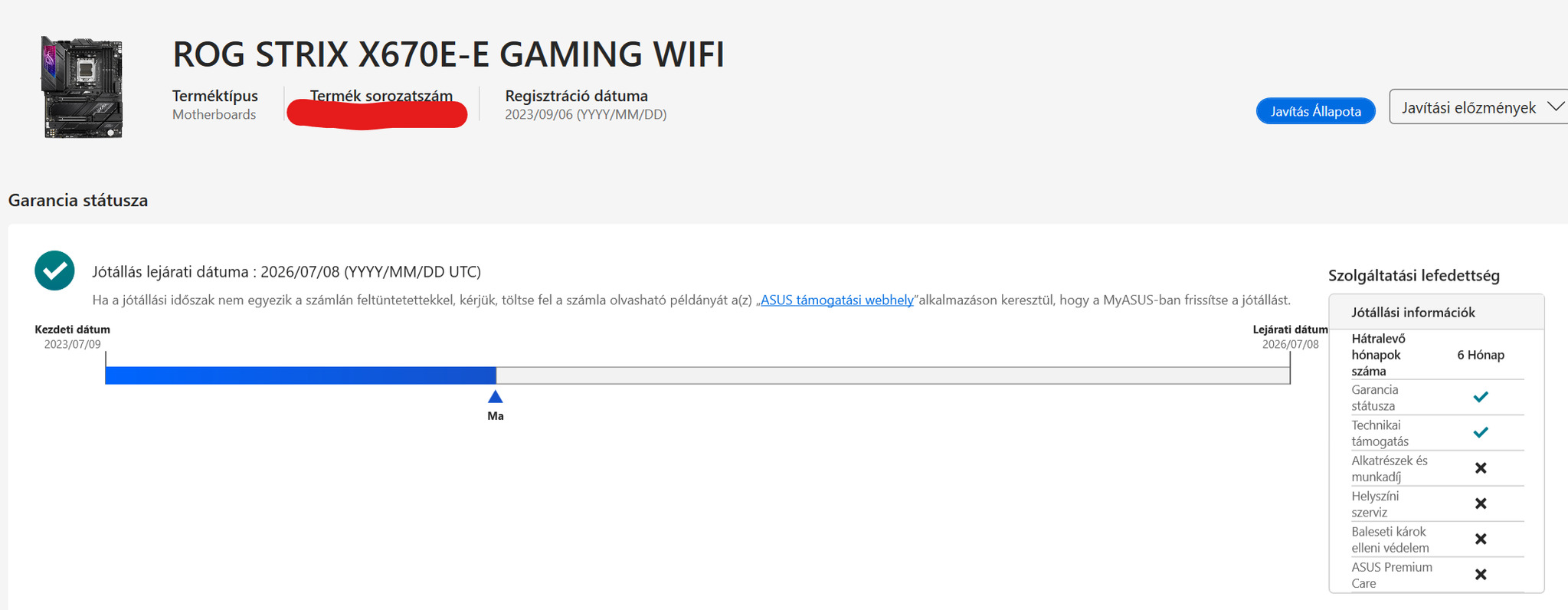Click the Regisztráció dátuma 2023/09/06 value
The image size is (1568, 610).
pos(585,114)
